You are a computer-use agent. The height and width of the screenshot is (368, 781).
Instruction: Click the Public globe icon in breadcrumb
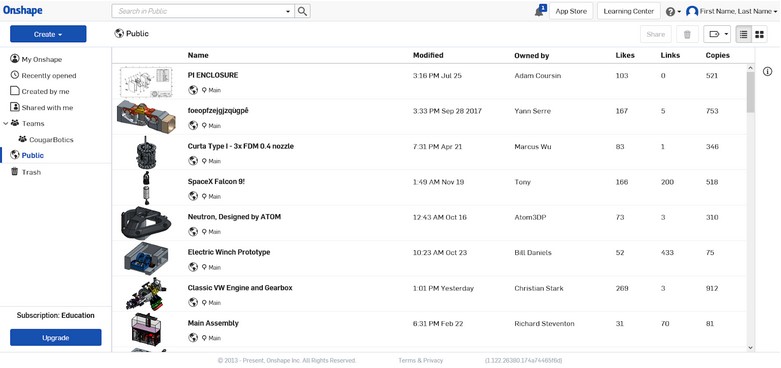(x=119, y=33)
